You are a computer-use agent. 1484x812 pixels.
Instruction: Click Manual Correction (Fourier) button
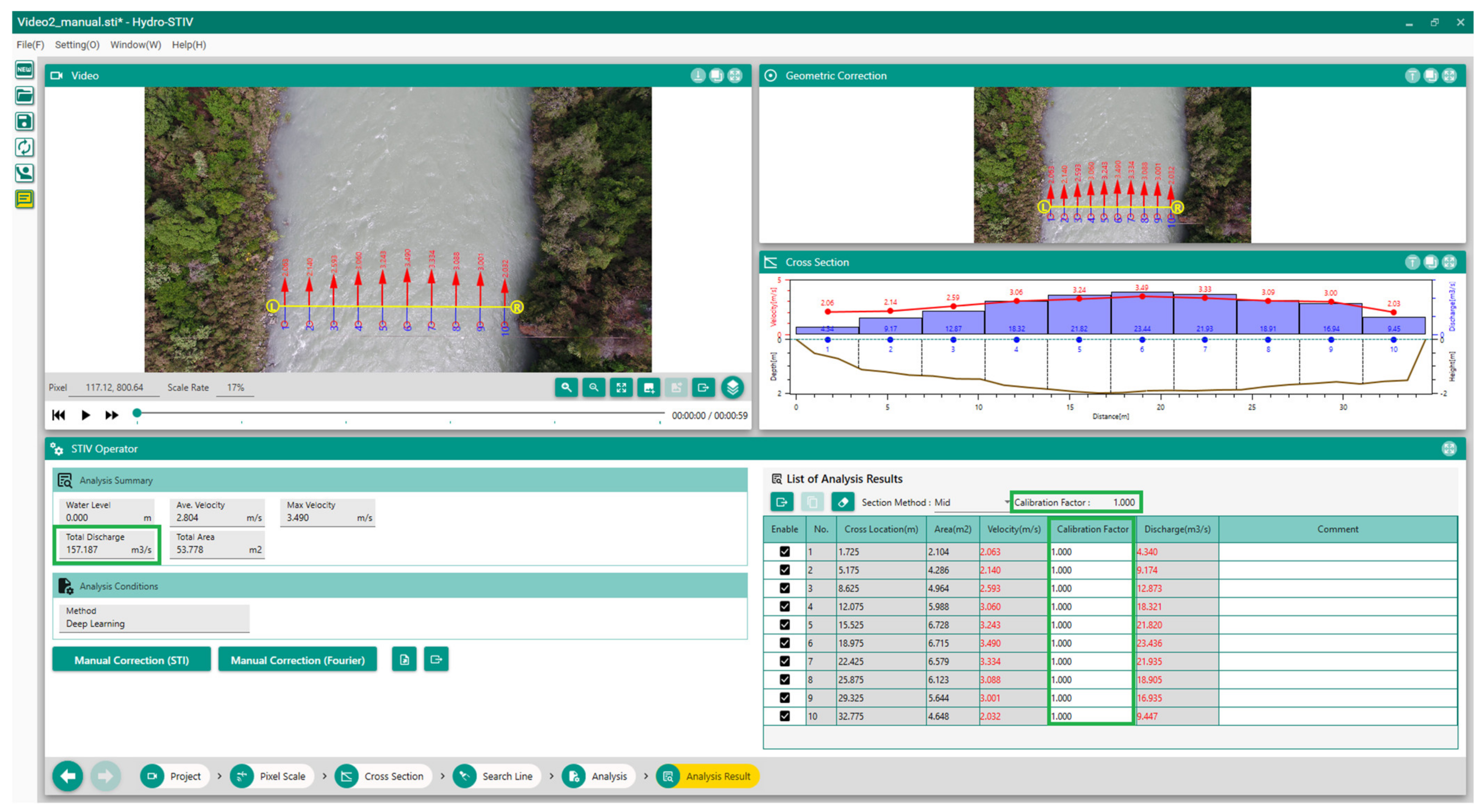(297, 660)
